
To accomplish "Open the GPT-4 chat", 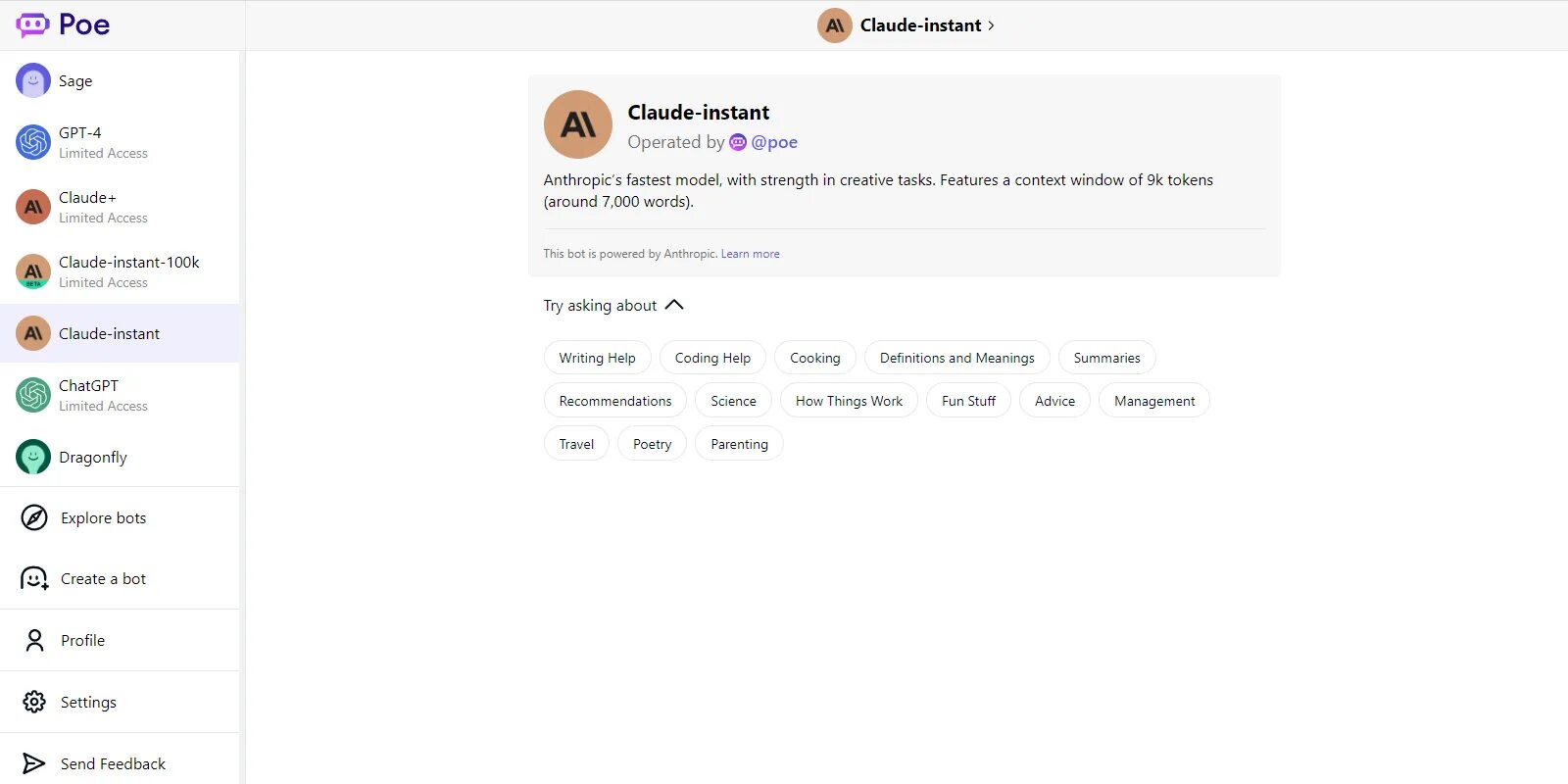I will [x=120, y=142].
